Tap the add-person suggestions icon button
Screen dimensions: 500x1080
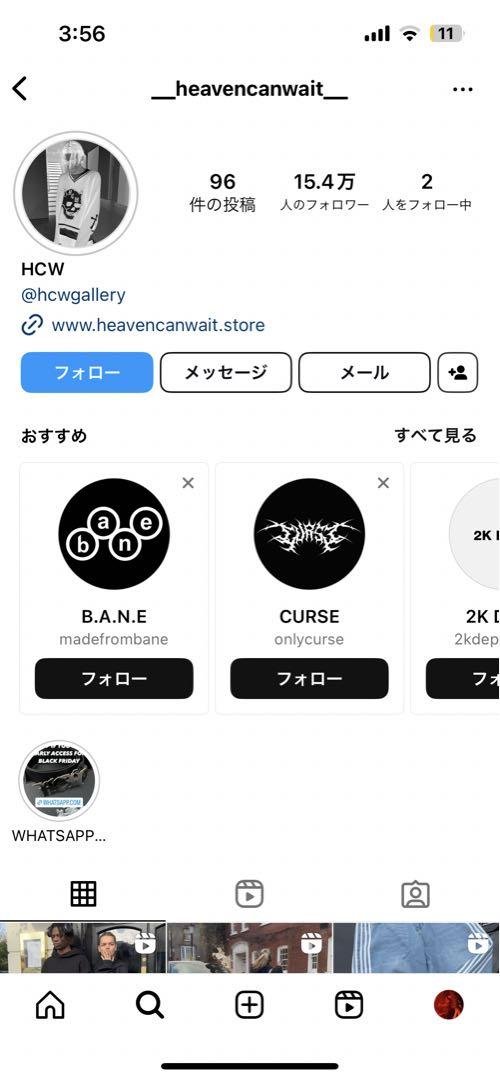[457, 373]
